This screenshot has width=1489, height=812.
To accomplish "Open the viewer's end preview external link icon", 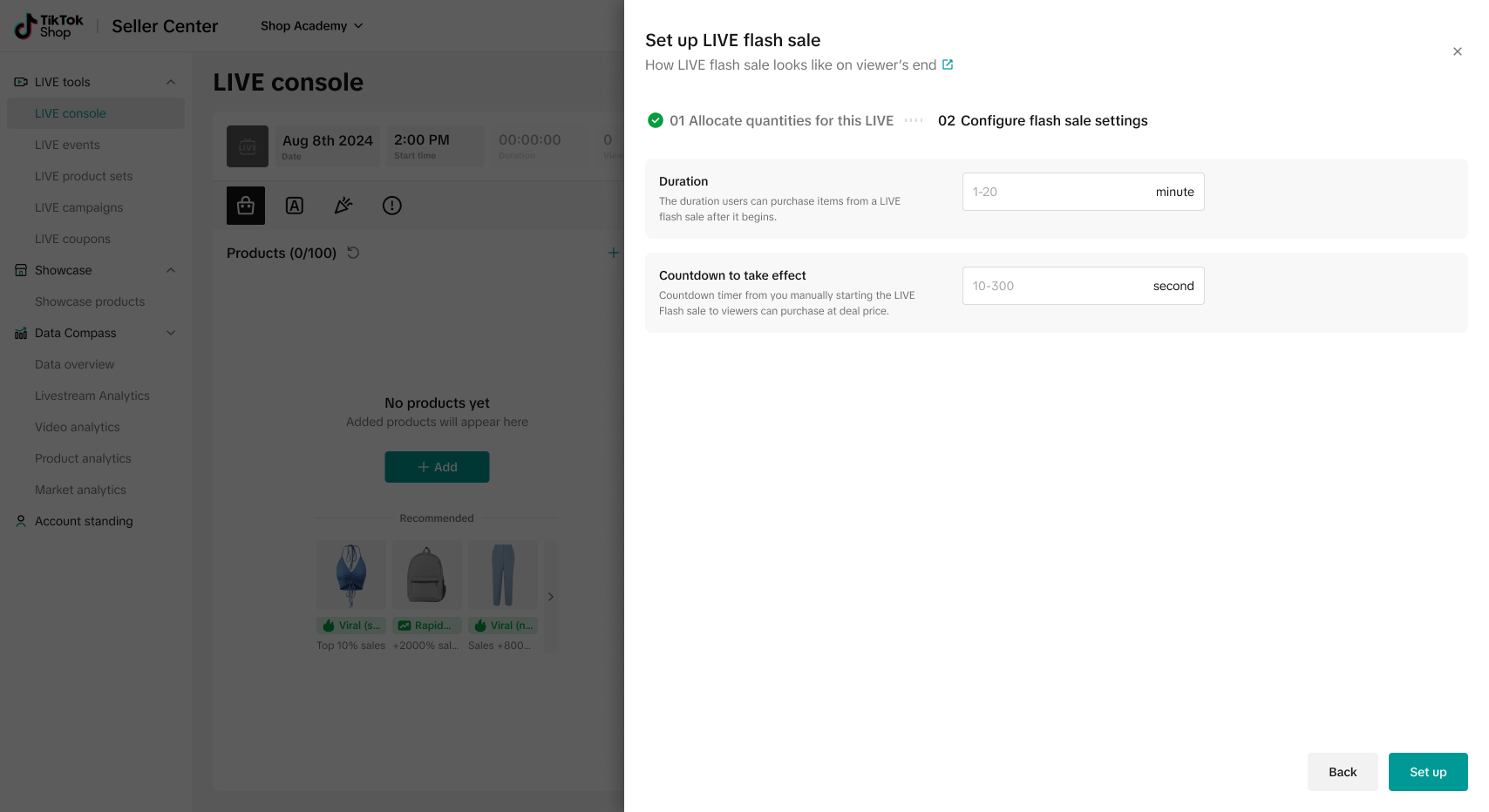I will 948,64.
